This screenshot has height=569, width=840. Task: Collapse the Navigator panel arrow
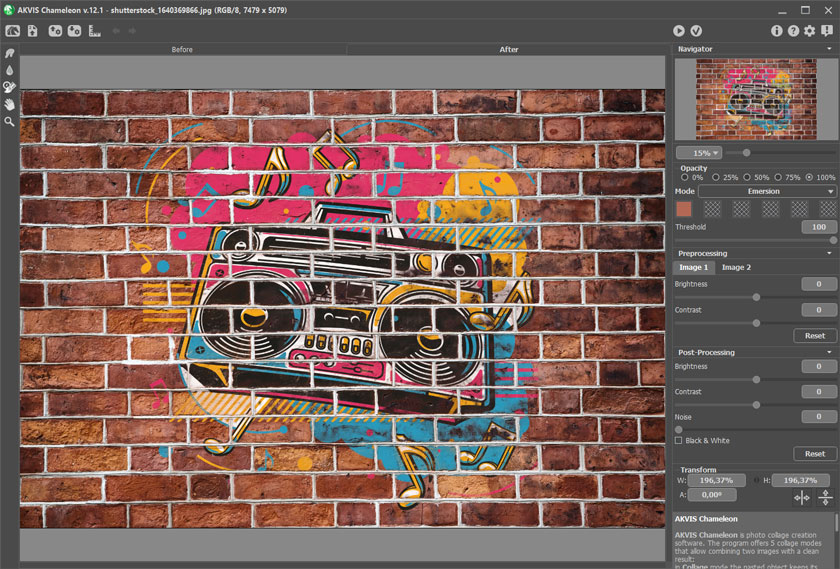(829, 49)
